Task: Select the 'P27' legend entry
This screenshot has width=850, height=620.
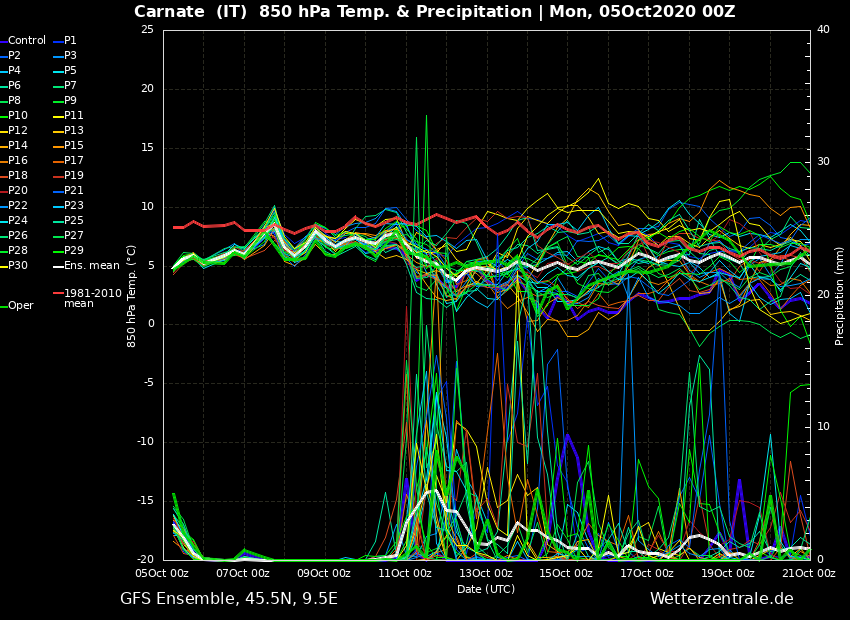Action: point(73,235)
